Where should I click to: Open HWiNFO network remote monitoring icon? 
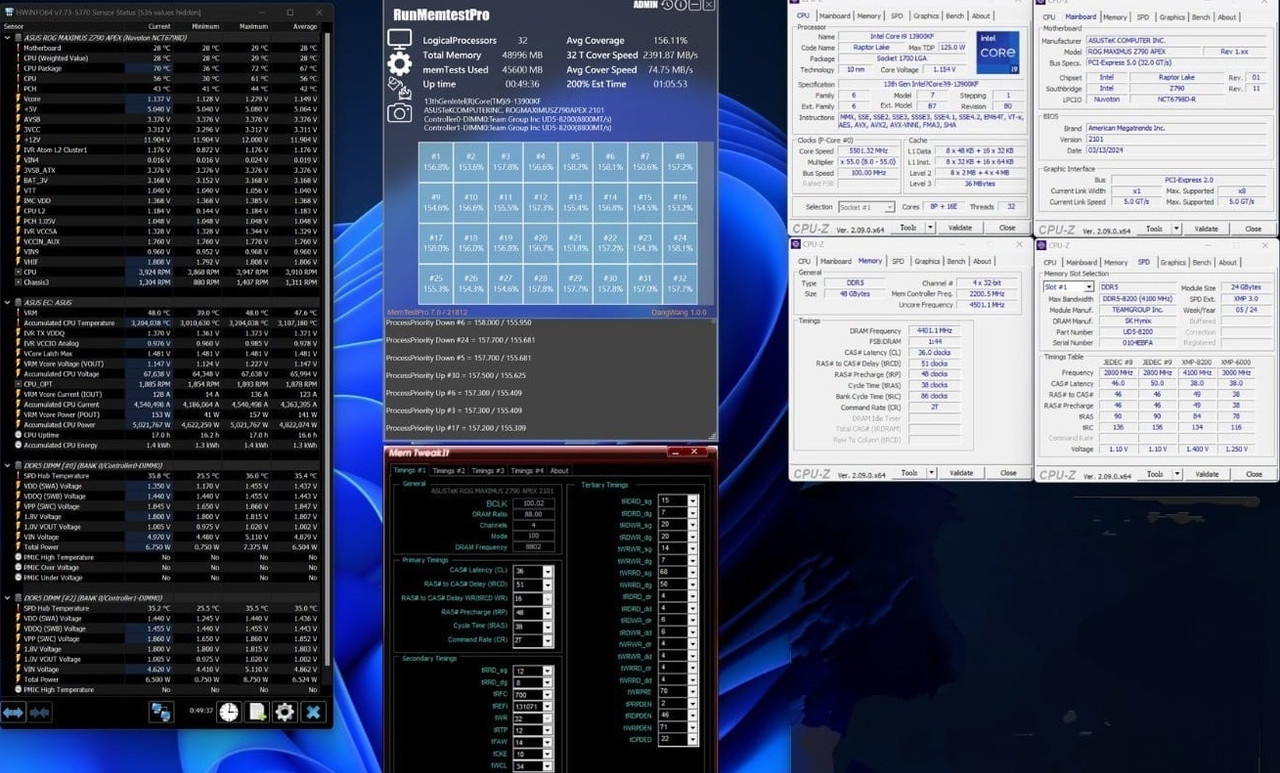[x=161, y=712]
